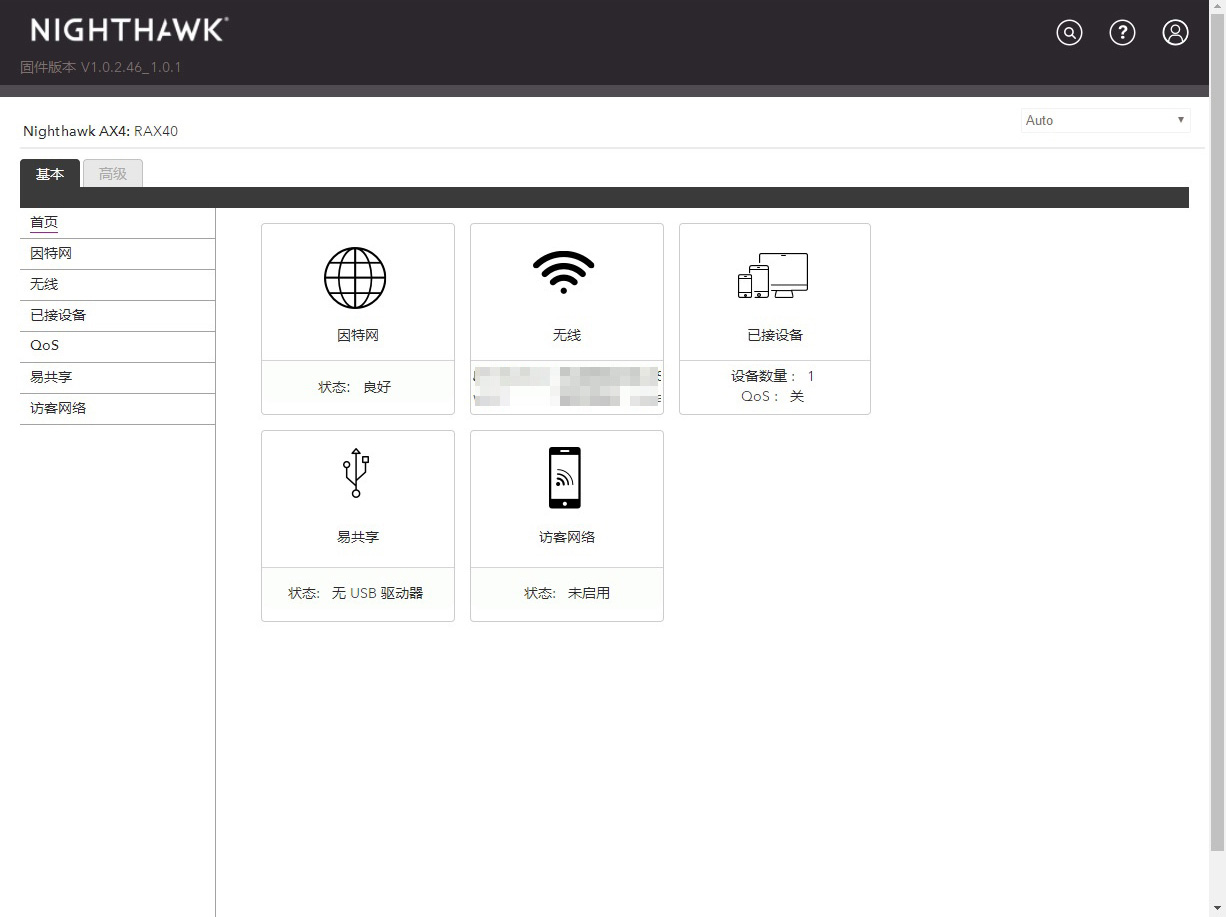This screenshot has width=1226, height=917.
Task: Click the USB icon for 易共享
Action: 356,473
